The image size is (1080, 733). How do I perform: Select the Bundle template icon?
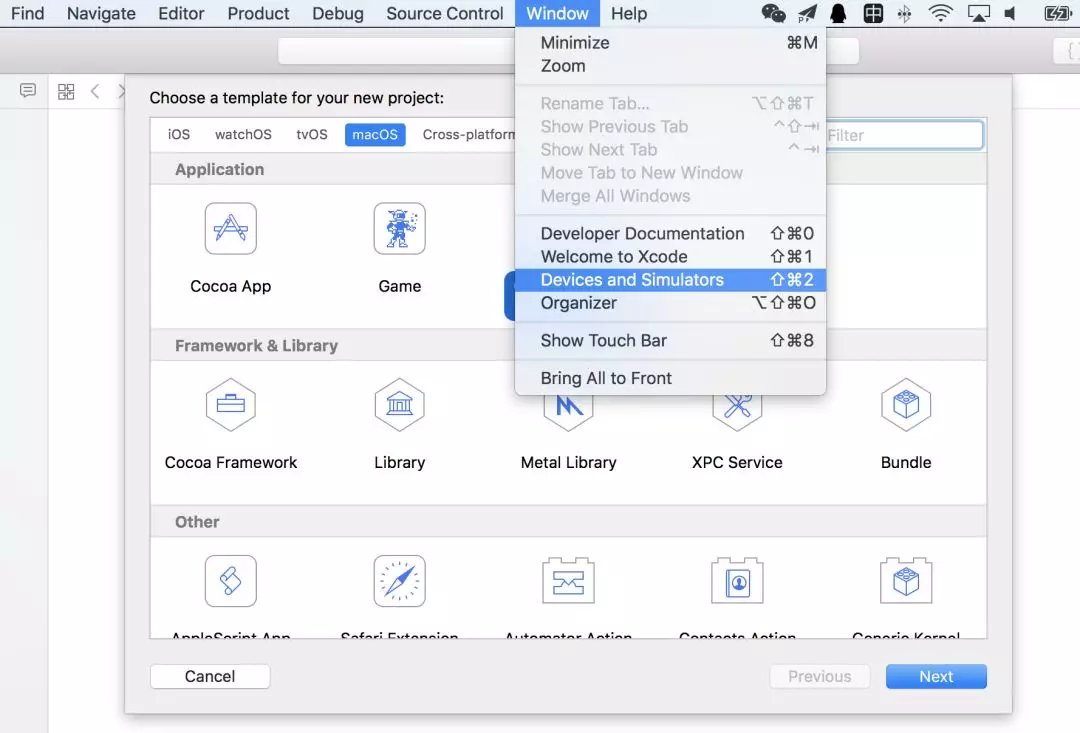906,404
